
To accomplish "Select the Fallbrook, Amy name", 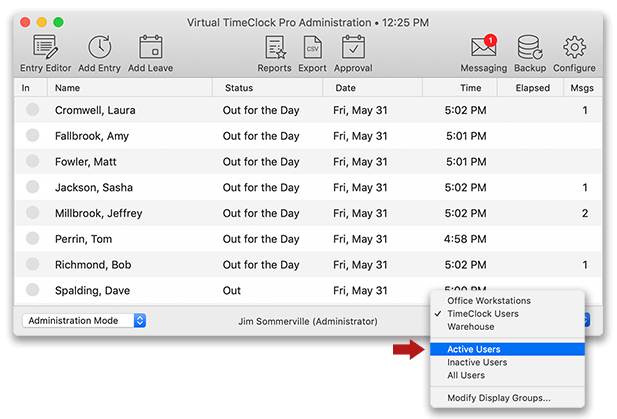I will point(92,136).
